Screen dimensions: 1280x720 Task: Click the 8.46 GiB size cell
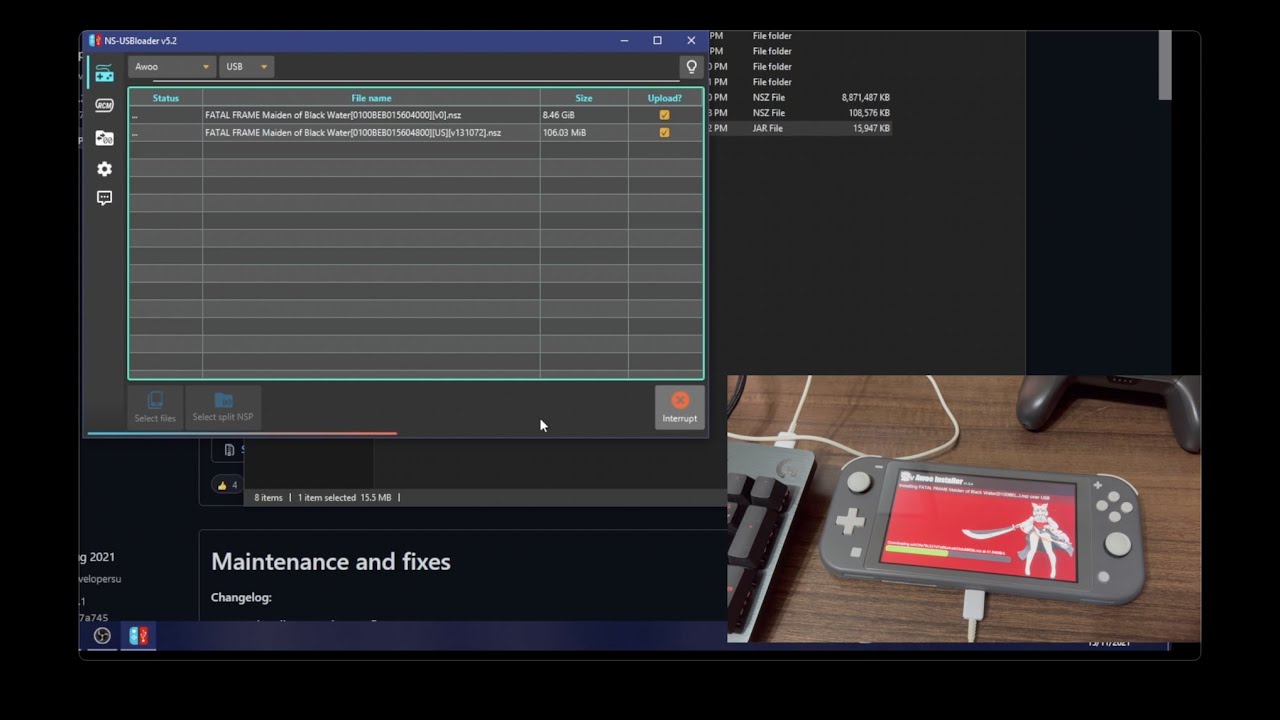584,115
